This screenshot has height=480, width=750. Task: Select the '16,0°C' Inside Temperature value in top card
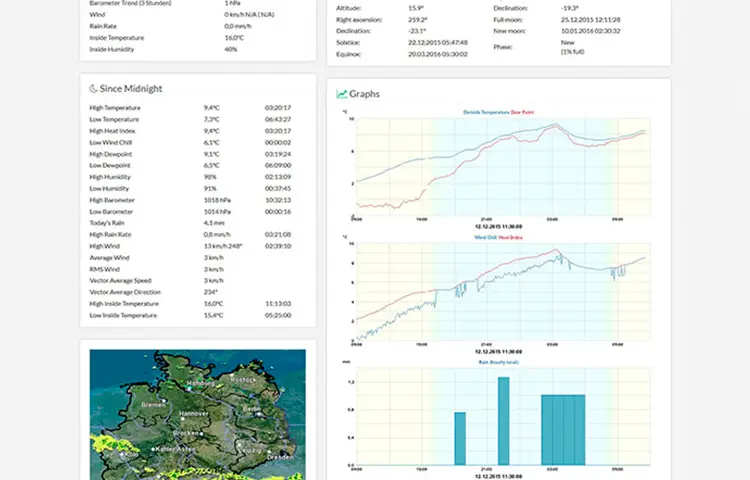(234, 38)
